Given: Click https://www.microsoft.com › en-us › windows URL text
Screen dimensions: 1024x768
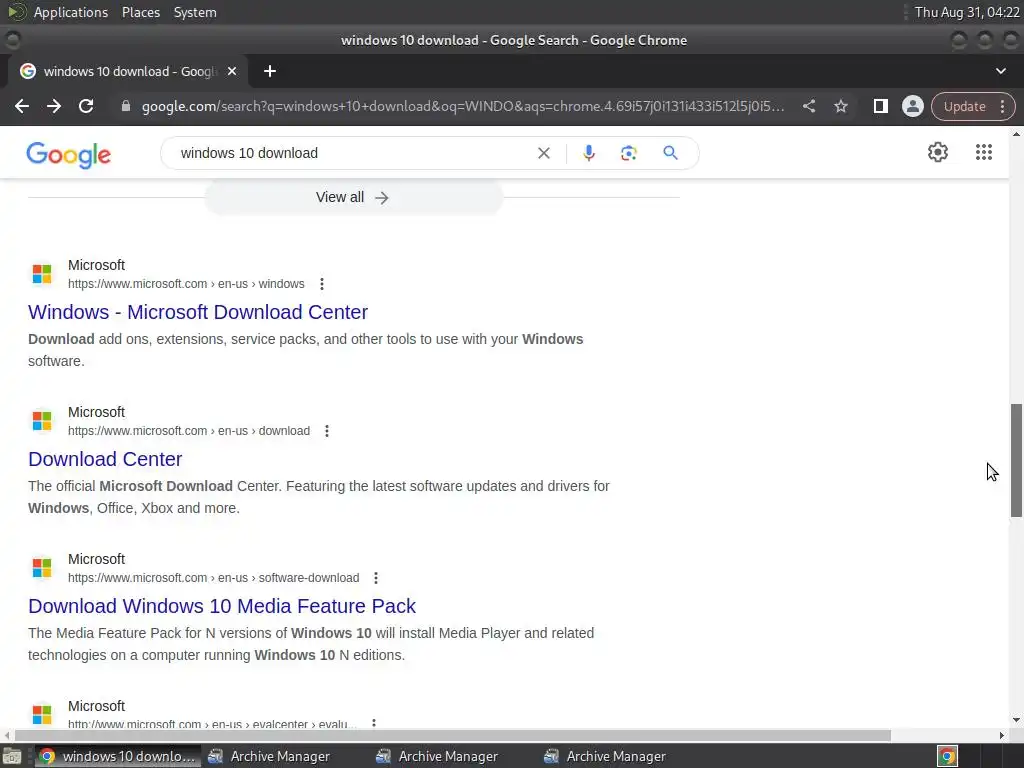Looking at the screenshot, I should [x=186, y=284].
